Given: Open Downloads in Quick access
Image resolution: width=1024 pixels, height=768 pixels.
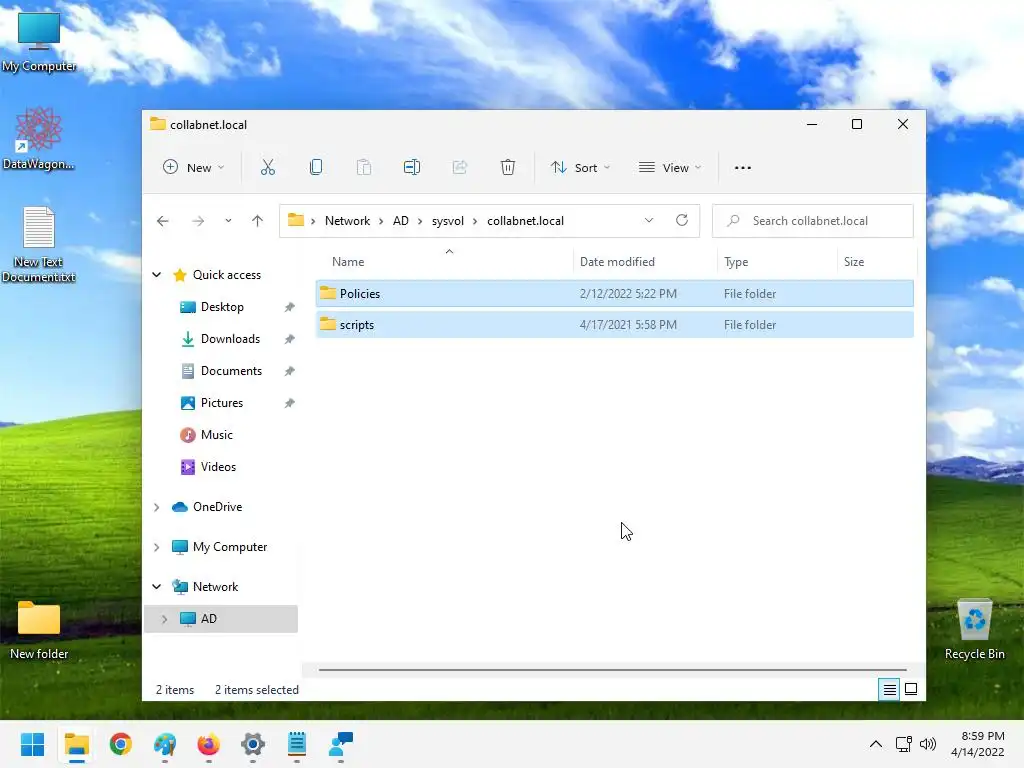Looking at the screenshot, I should pos(231,339).
